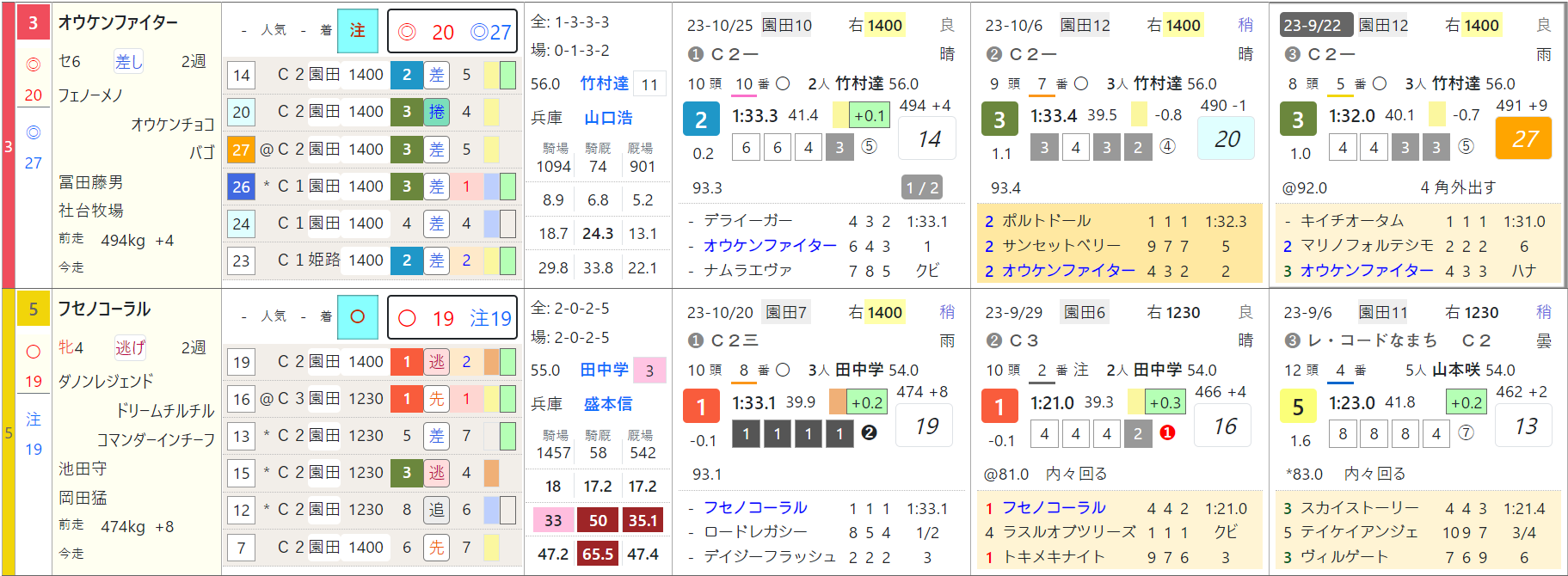Open フセノコーラル link in the 23-9/29 results
This screenshot has width=1568, height=576.
point(1054,508)
